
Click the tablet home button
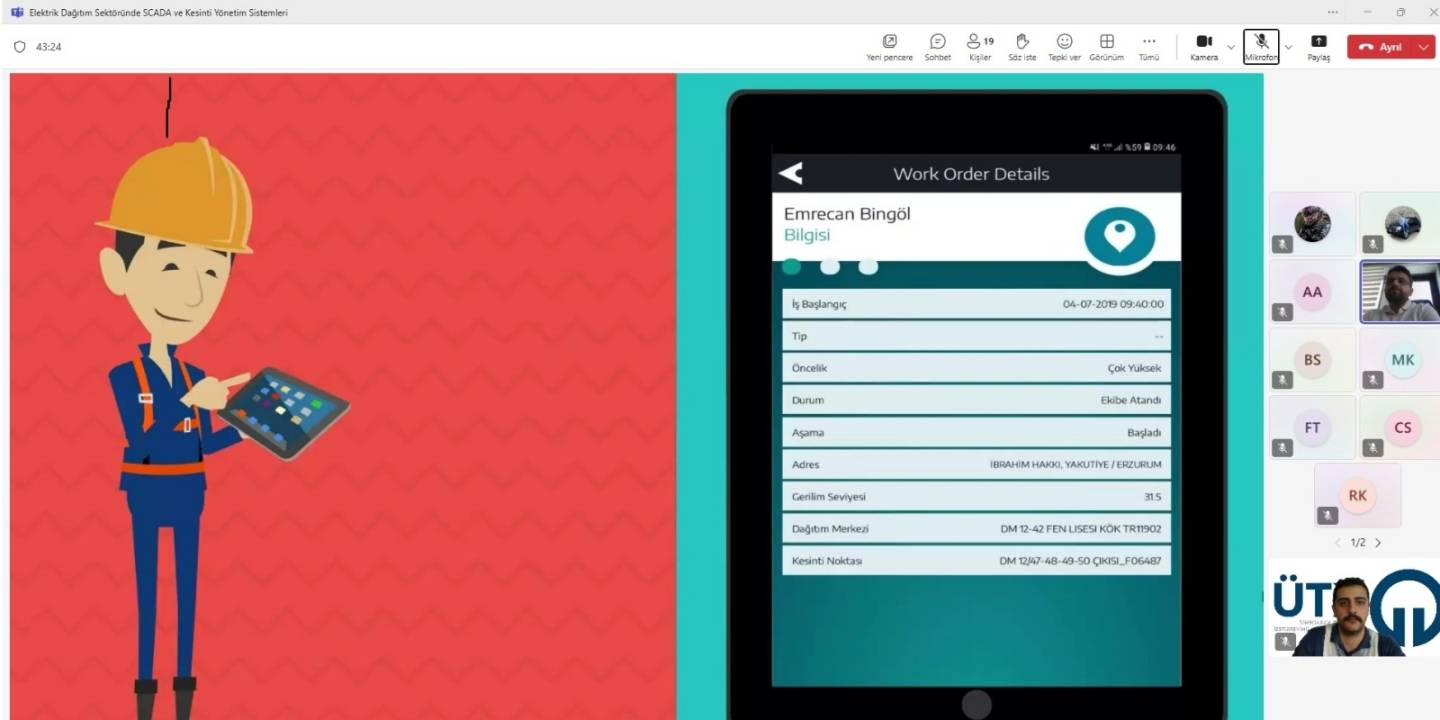(x=976, y=703)
